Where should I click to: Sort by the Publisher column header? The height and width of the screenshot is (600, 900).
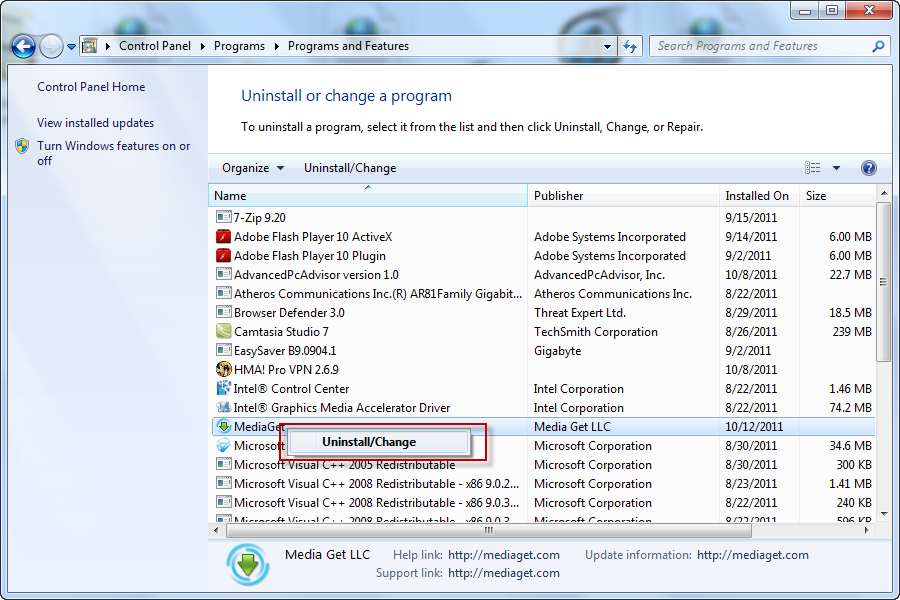click(x=623, y=195)
